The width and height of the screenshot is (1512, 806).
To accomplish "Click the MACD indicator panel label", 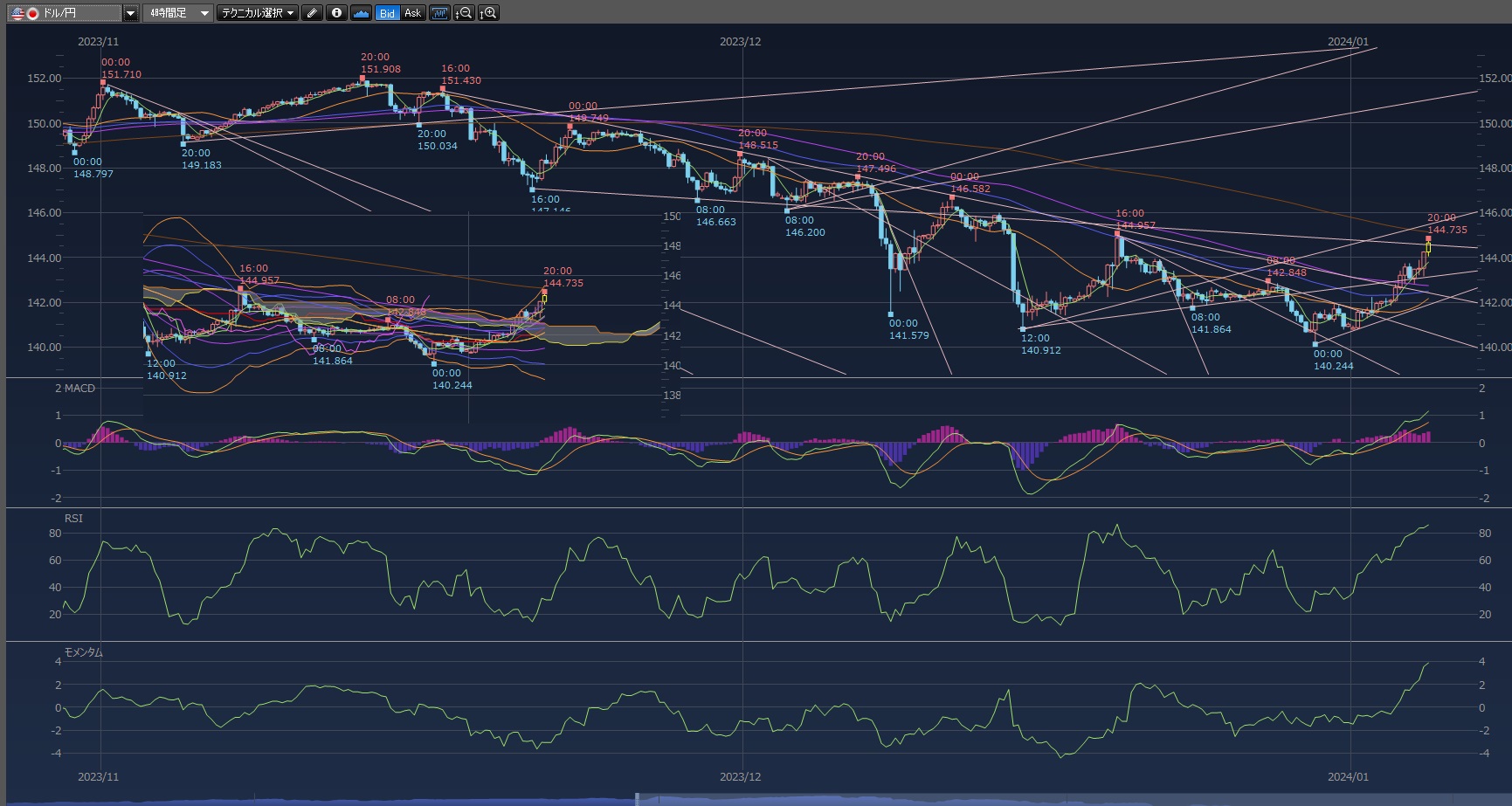I will (x=75, y=389).
